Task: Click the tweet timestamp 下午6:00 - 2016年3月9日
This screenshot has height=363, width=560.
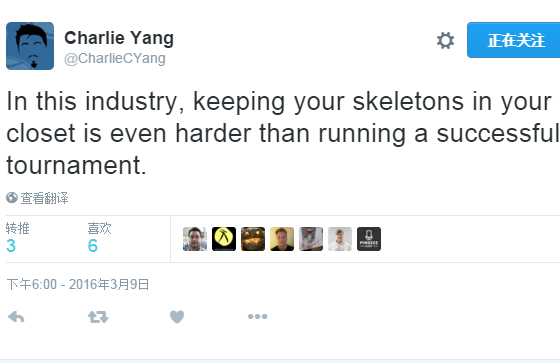Action: coord(78,284)
